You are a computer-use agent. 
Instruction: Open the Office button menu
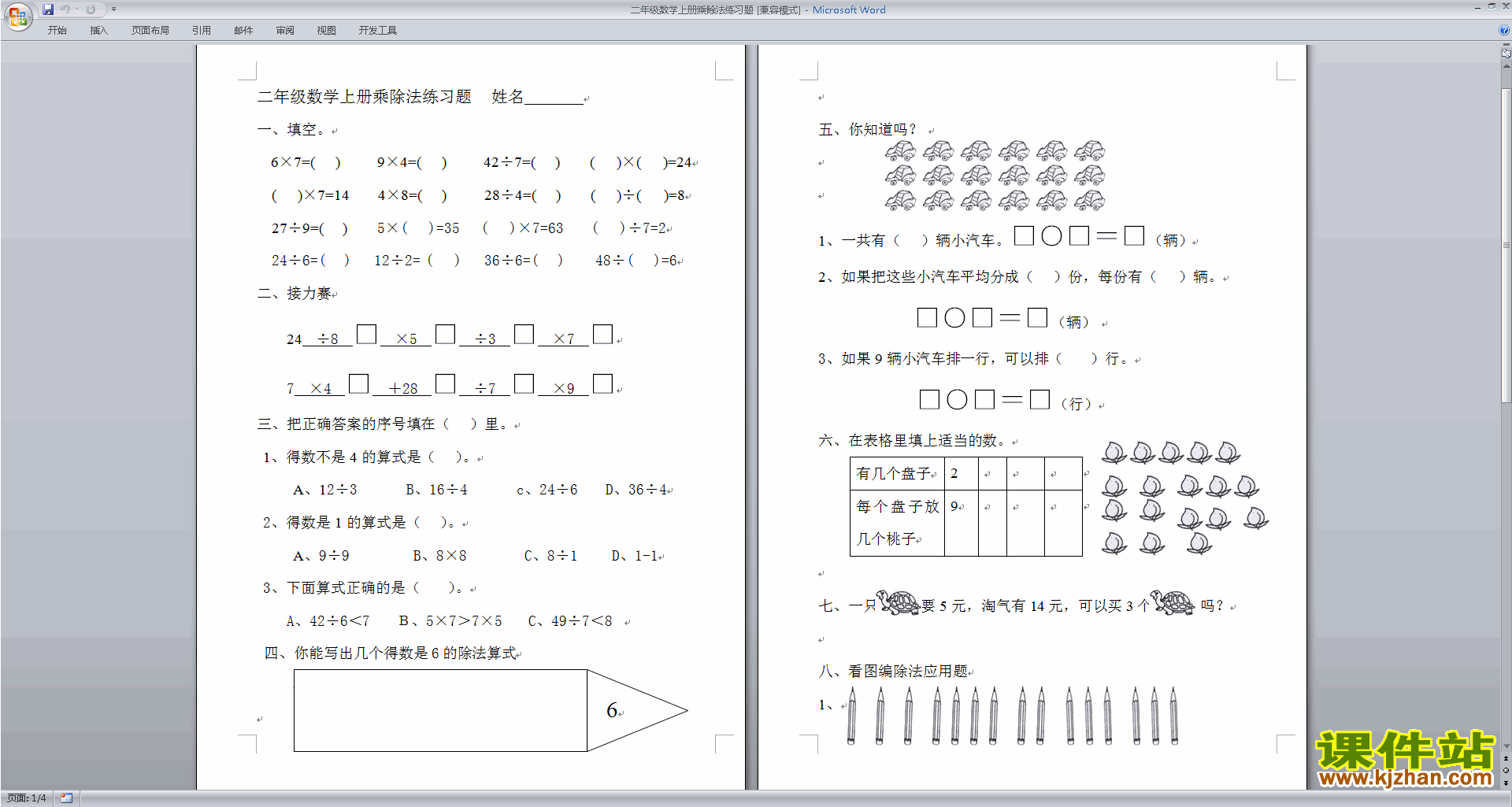(x=17, y=16)
